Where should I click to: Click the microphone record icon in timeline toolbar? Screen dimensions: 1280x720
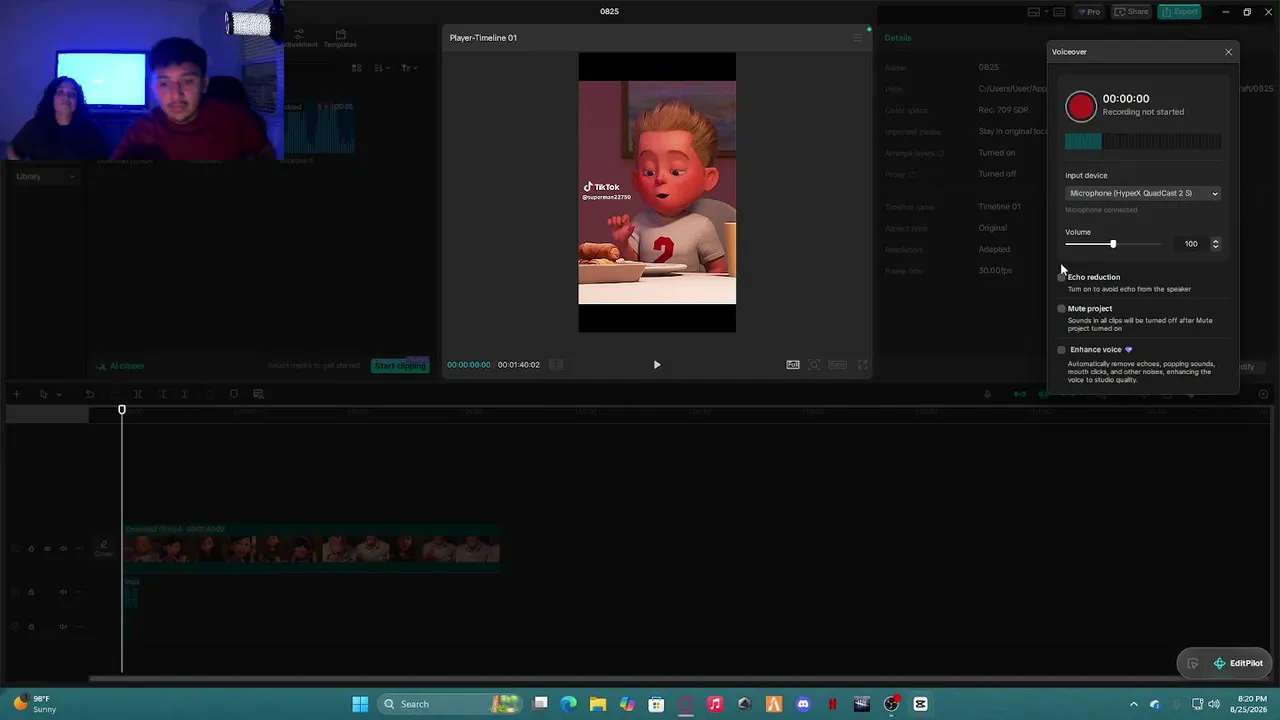[987, 394]
